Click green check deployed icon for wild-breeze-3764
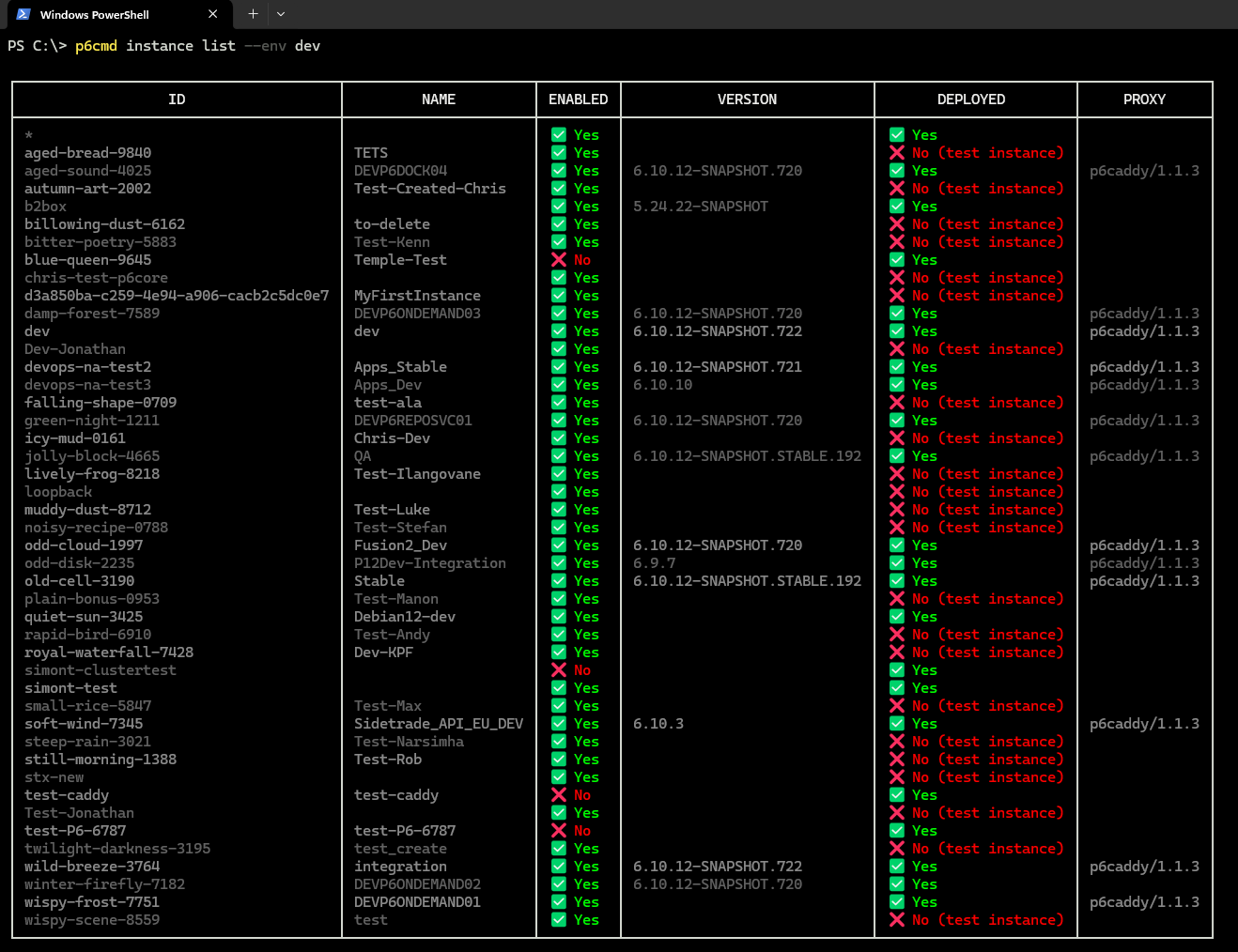 coord(897,867)
